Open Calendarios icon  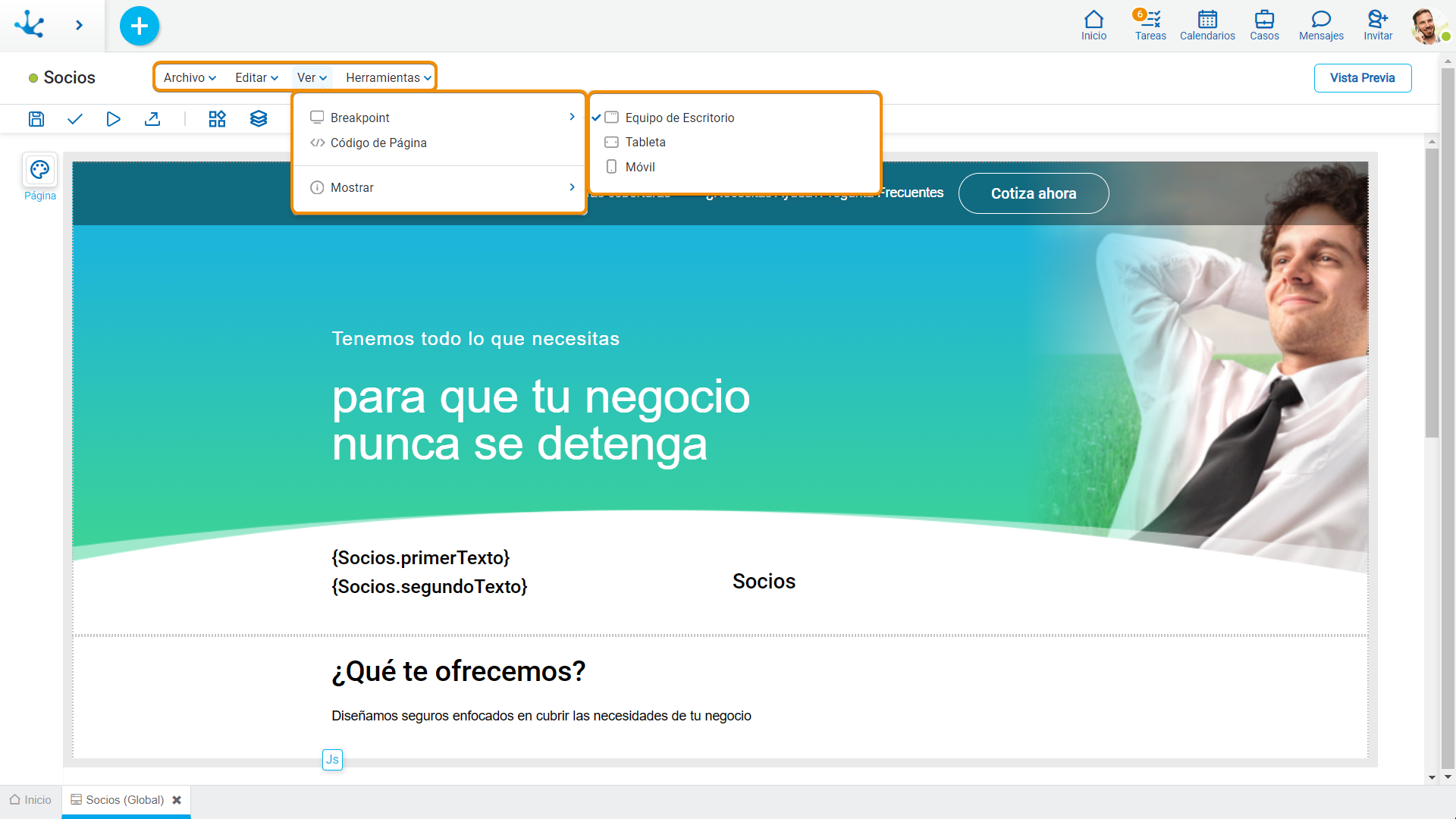click(1207, 25)
